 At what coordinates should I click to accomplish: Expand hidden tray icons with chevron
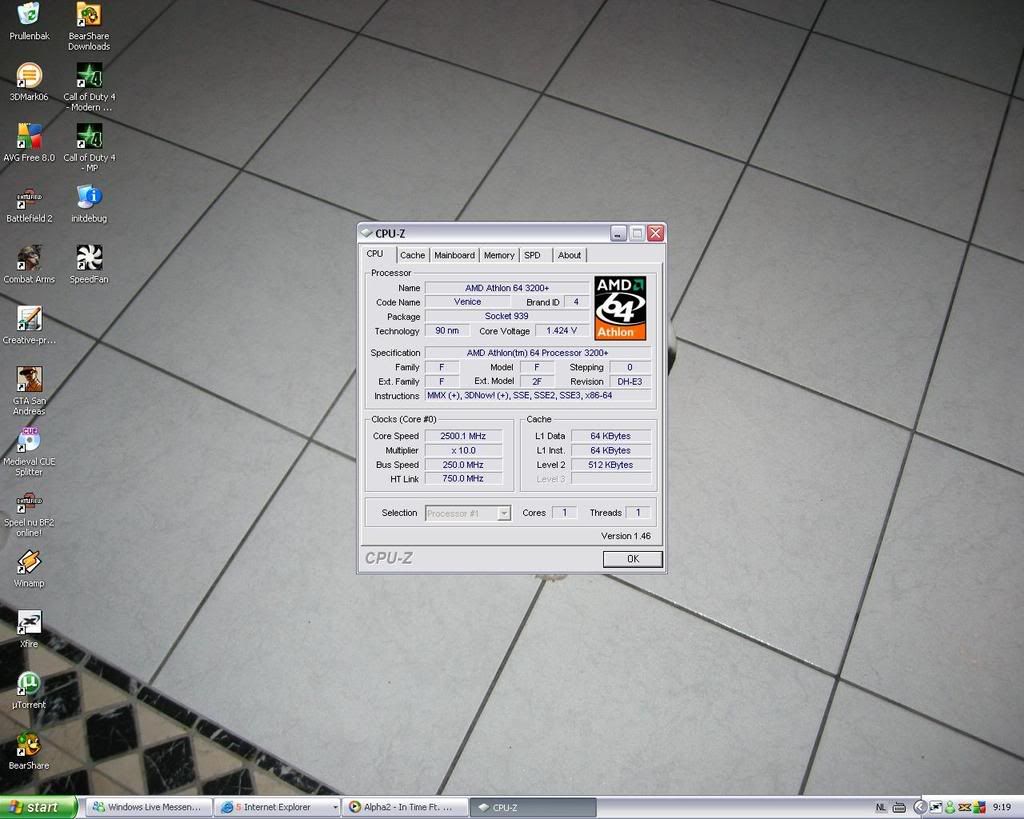pyautogui.click(x=920, y=807)
